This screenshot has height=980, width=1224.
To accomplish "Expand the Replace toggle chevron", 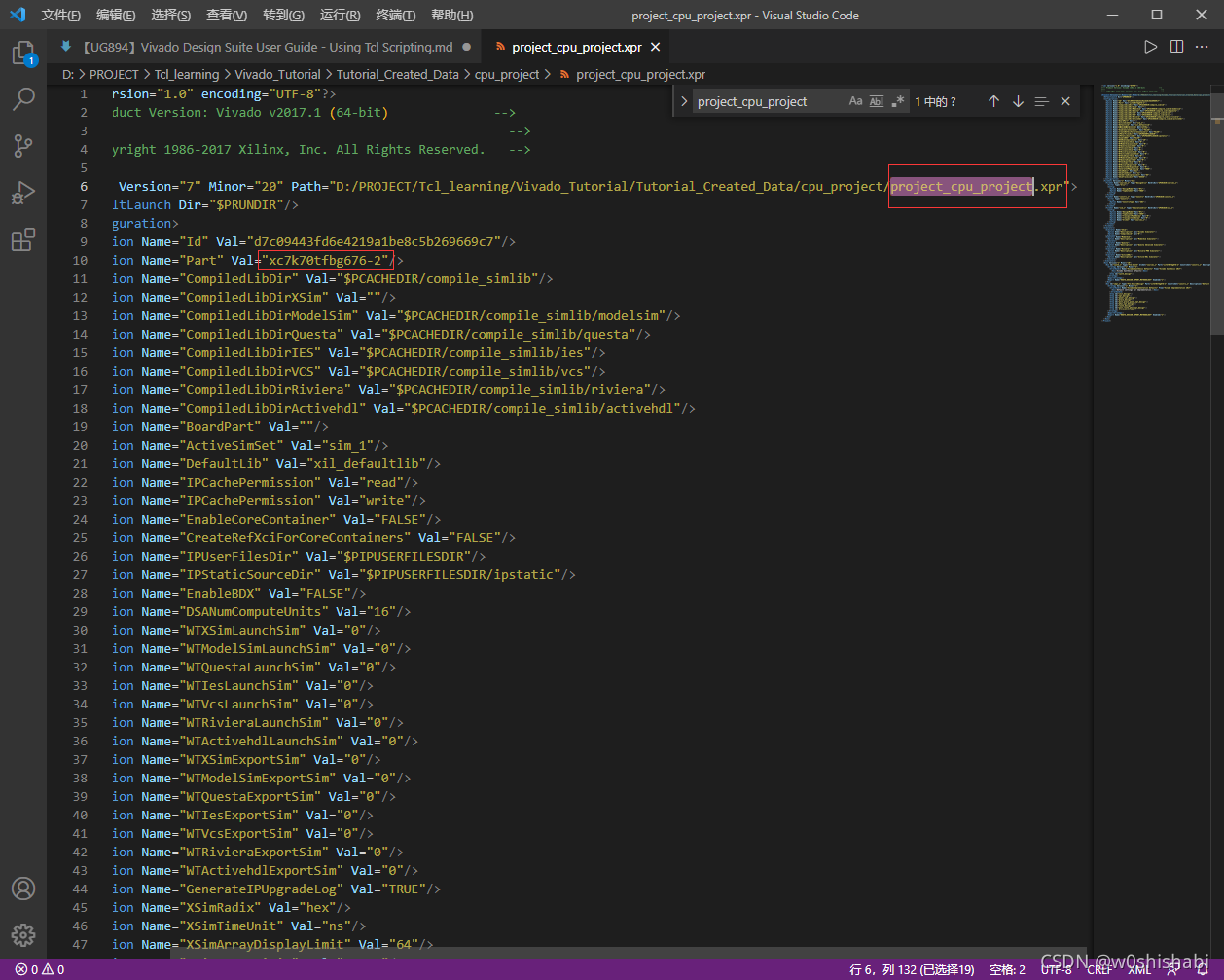I will click(x=683, y=101).
